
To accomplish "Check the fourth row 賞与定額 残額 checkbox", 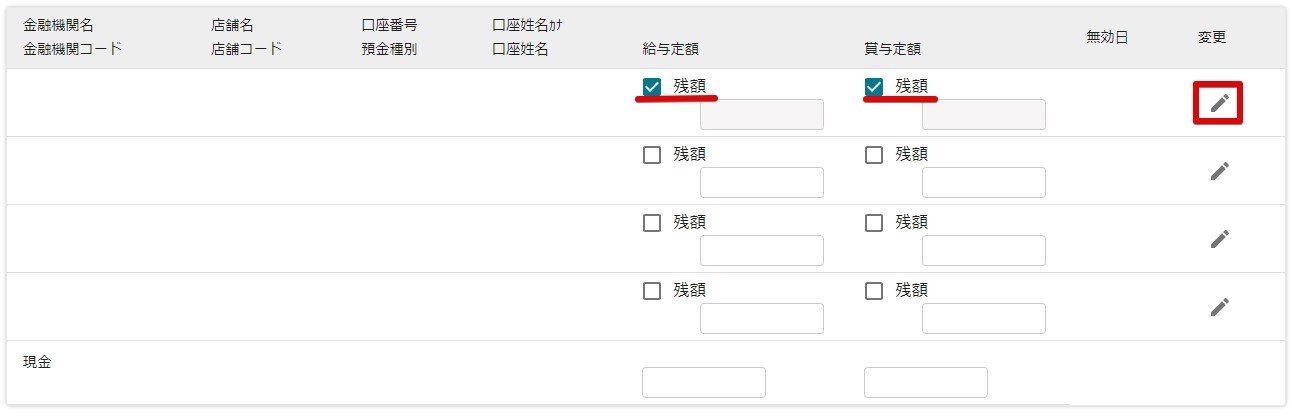I will (x=874, y=291).
